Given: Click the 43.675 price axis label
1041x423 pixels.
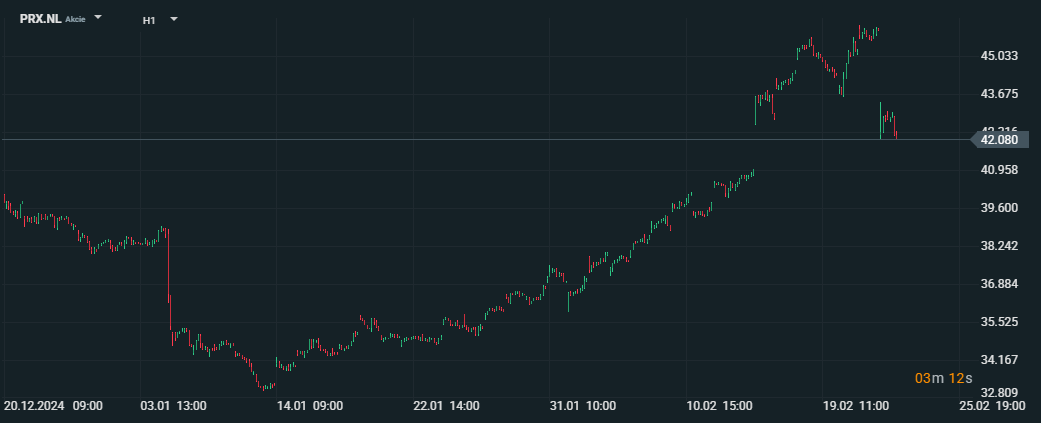Looking at the screenshot, I should (999, 94).
